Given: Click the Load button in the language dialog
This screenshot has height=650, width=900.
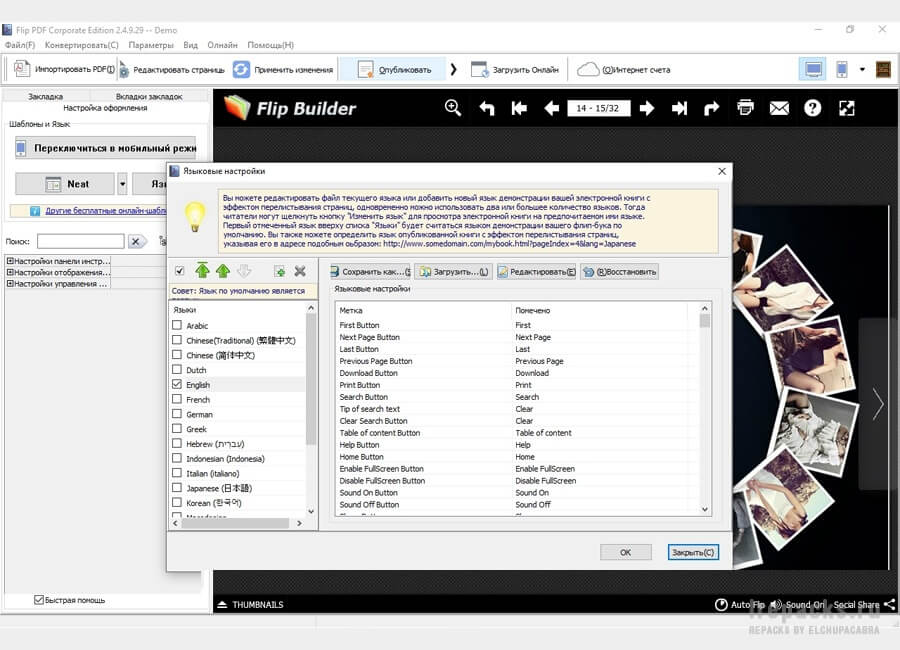Looking at the screenshot, I should 453,272.
